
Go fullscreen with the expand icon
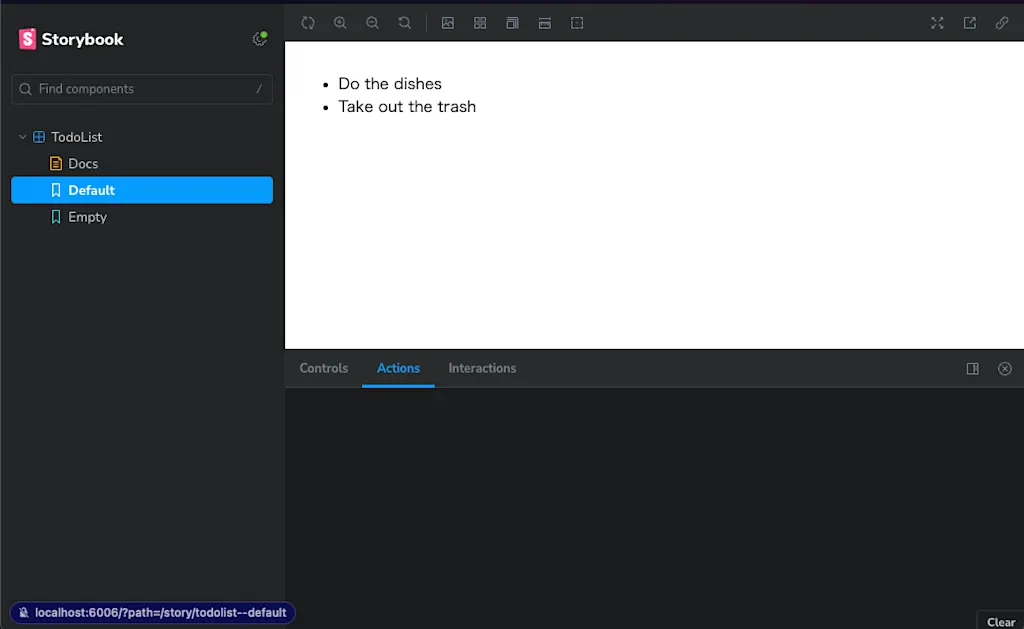pos(937,23)
